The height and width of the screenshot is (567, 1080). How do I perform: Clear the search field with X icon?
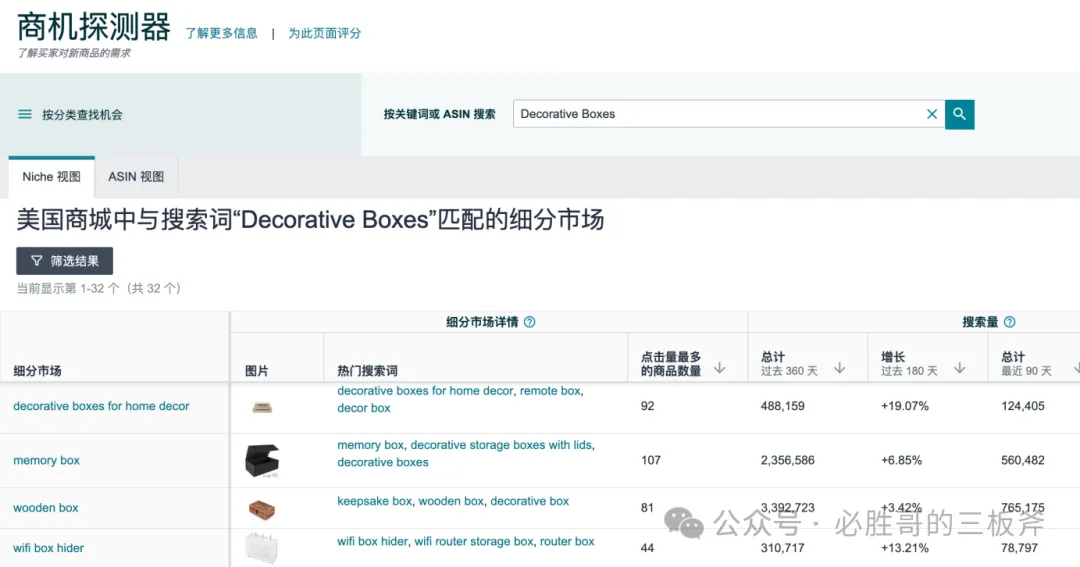click(932, 114)
